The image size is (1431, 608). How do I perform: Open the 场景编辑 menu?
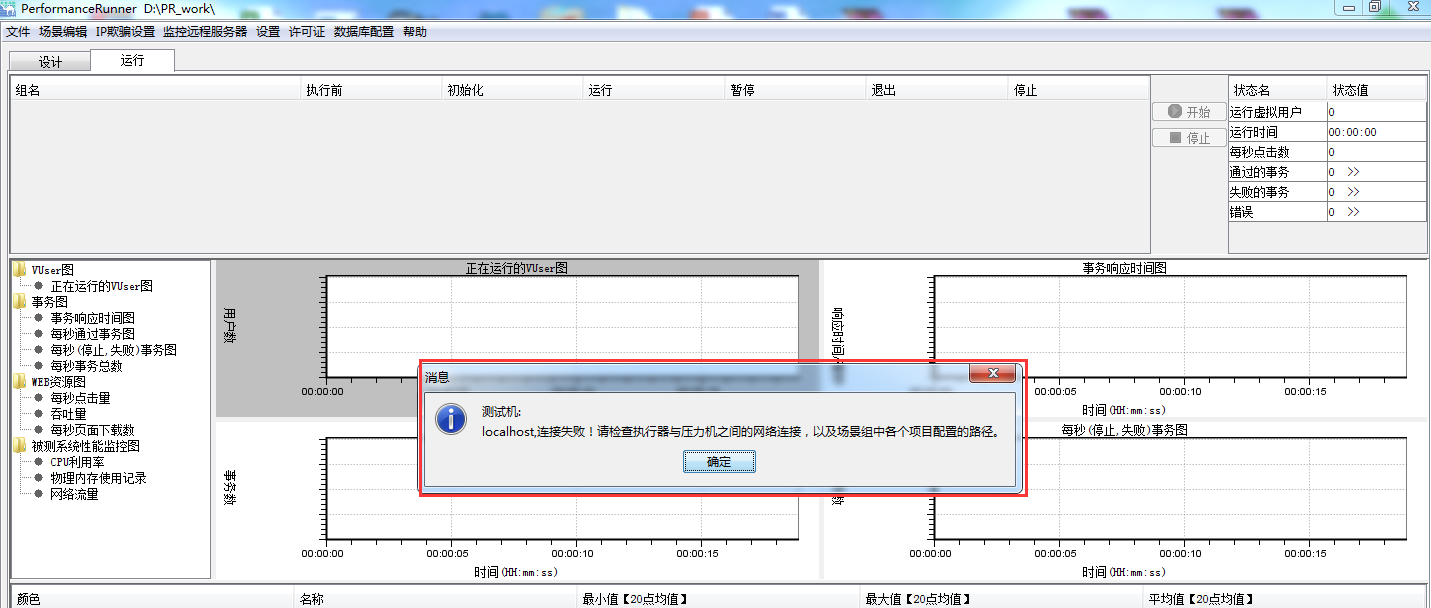point(63,32)
